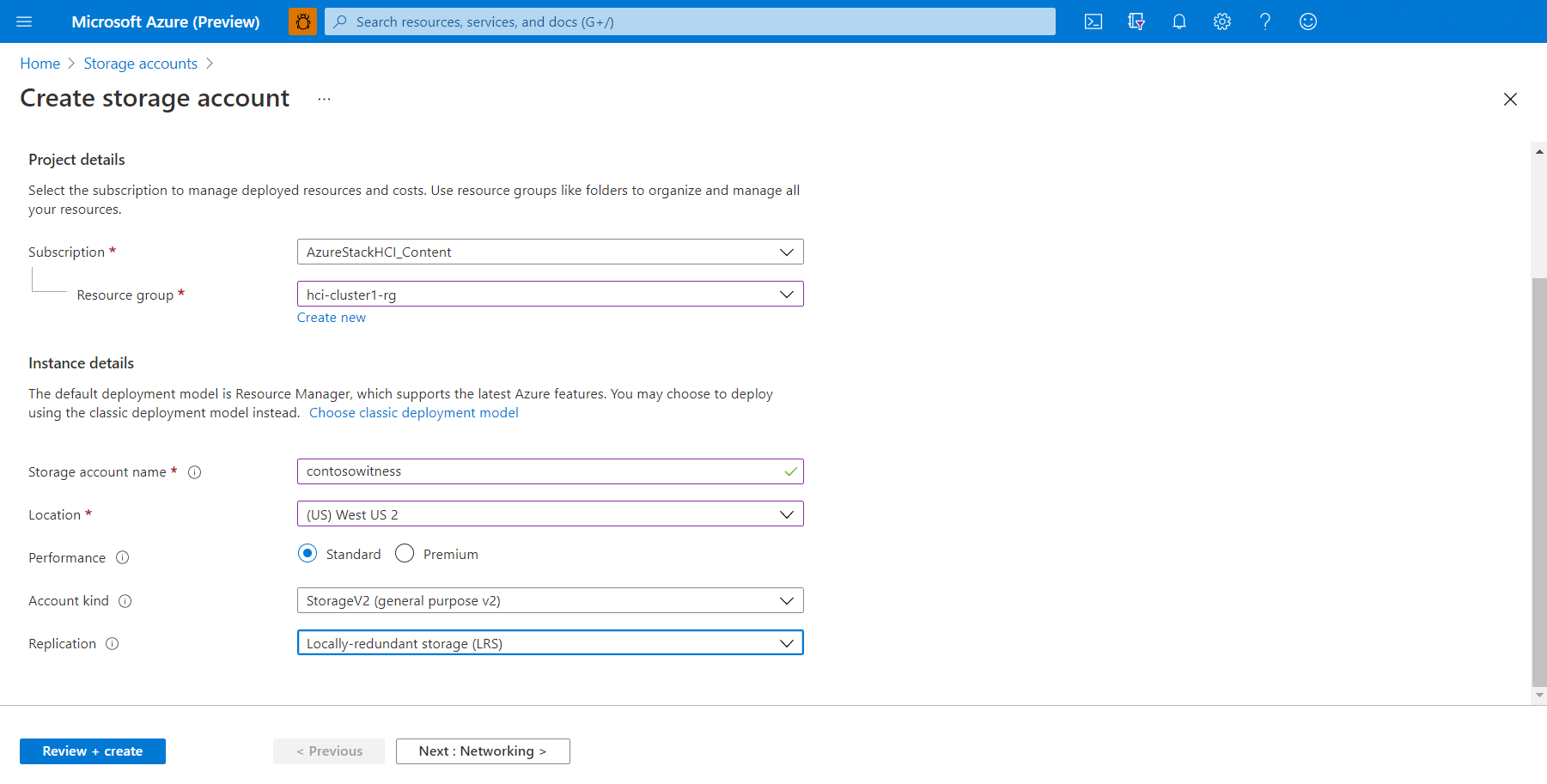
Task: Expand the Subscription dropdown
Action: click(550, 252)
